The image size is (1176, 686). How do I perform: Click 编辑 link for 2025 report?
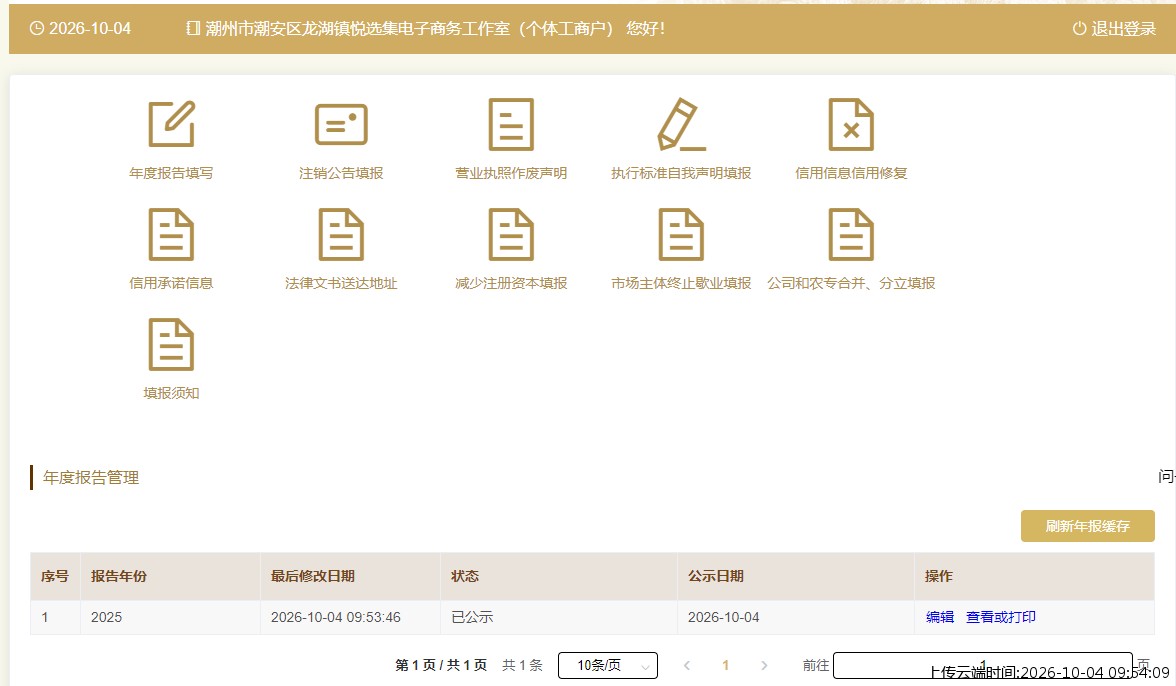pyautogui.click(x=940, y=617)
